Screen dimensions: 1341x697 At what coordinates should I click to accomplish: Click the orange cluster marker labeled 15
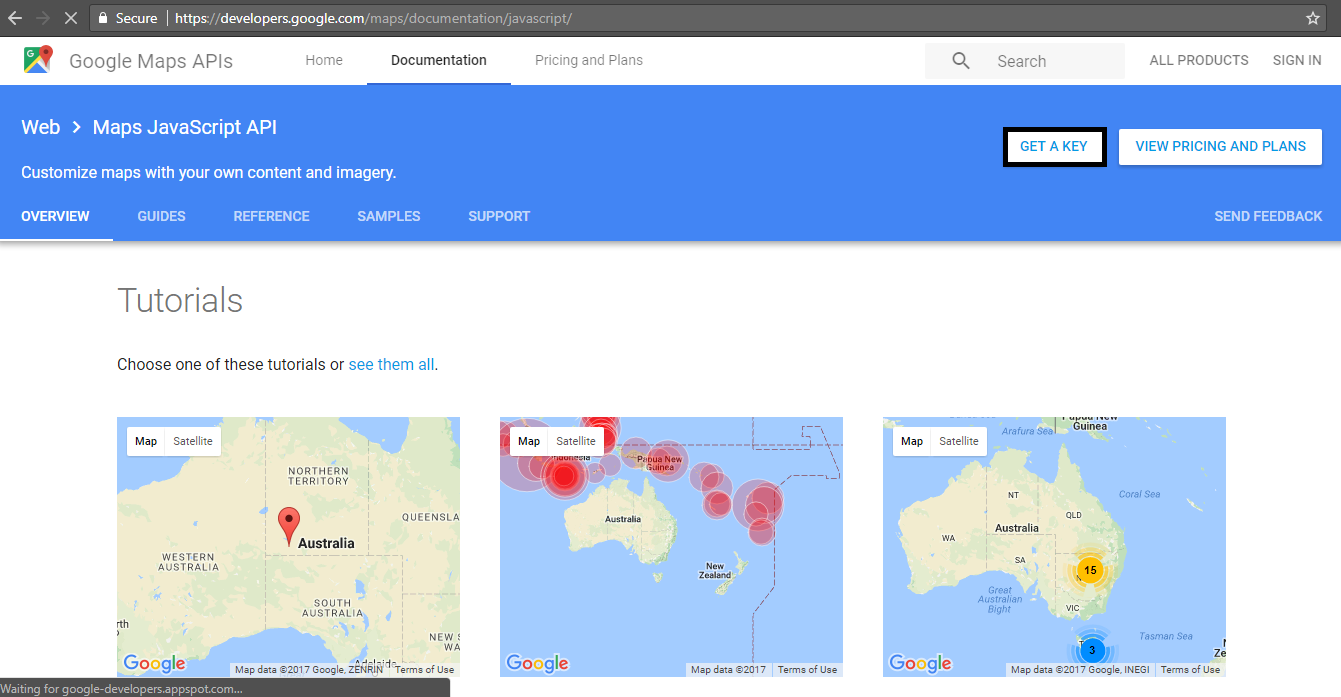[1090, 570]
